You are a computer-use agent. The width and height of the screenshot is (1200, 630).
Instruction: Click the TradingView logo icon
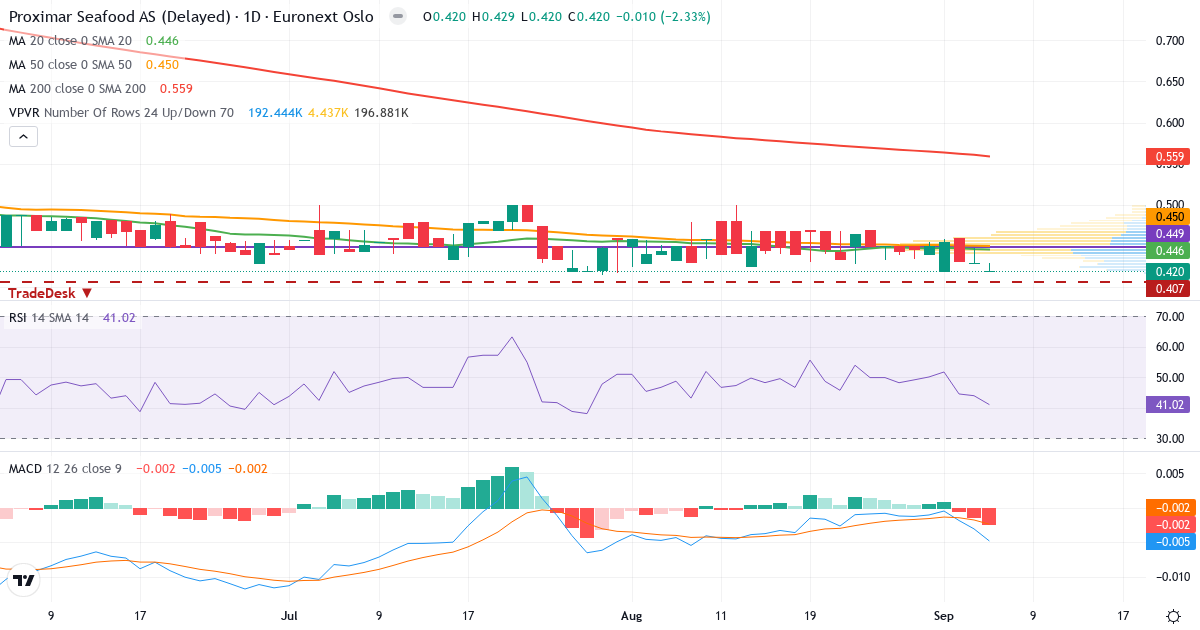pyautogui.click(x=25, y=580)
